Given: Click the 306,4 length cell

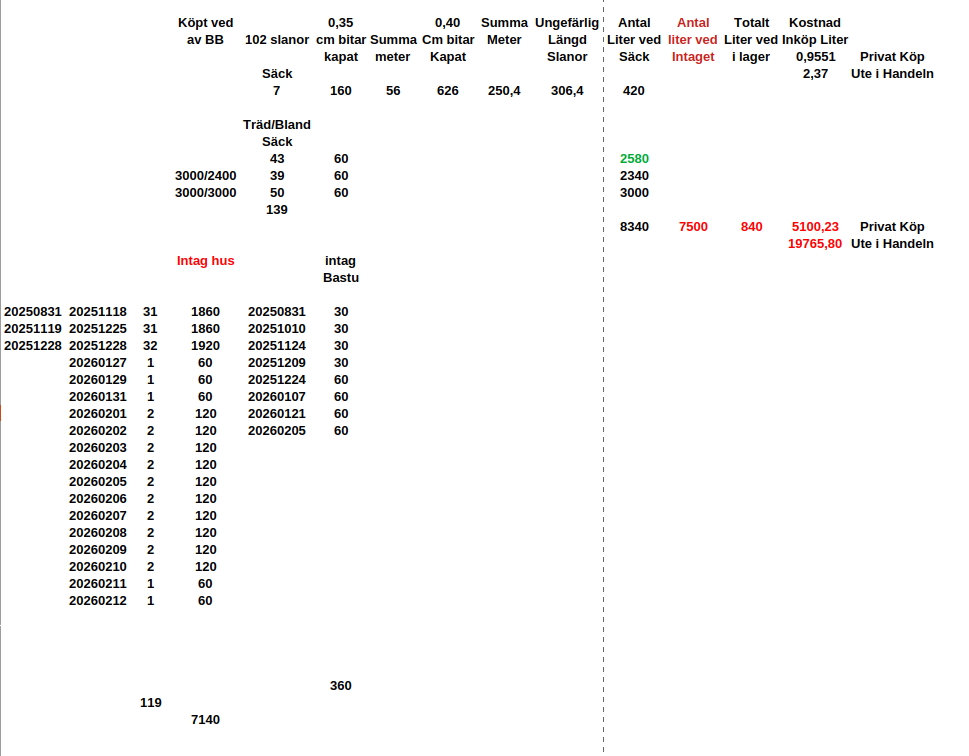Looking at the screenshot, I should pyautogui.click(x=567, y=91).
